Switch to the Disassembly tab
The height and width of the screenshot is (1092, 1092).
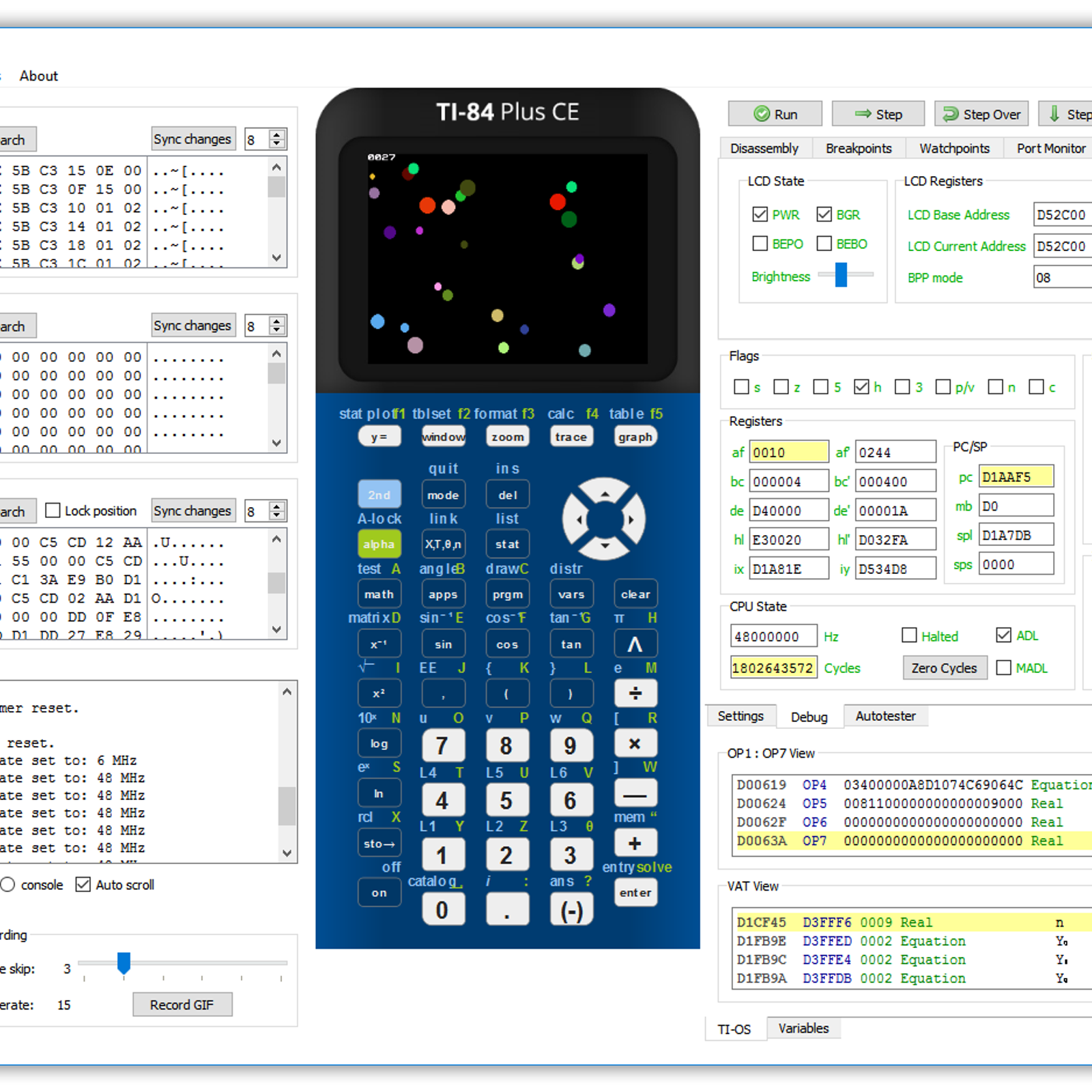pos(764,148)
